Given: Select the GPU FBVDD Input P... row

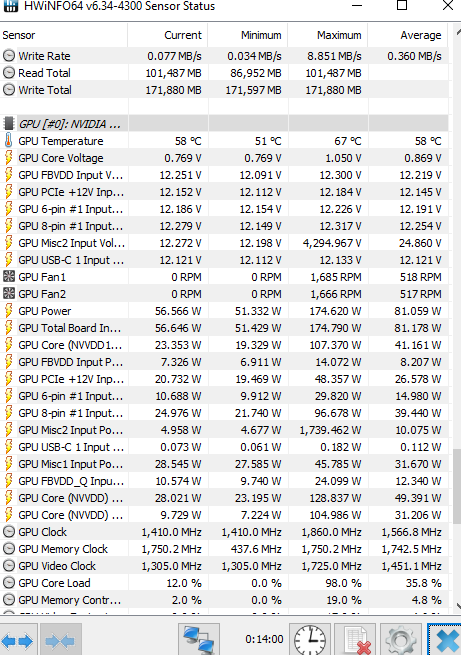Looking at the screenshot, I should click(225, 362).
